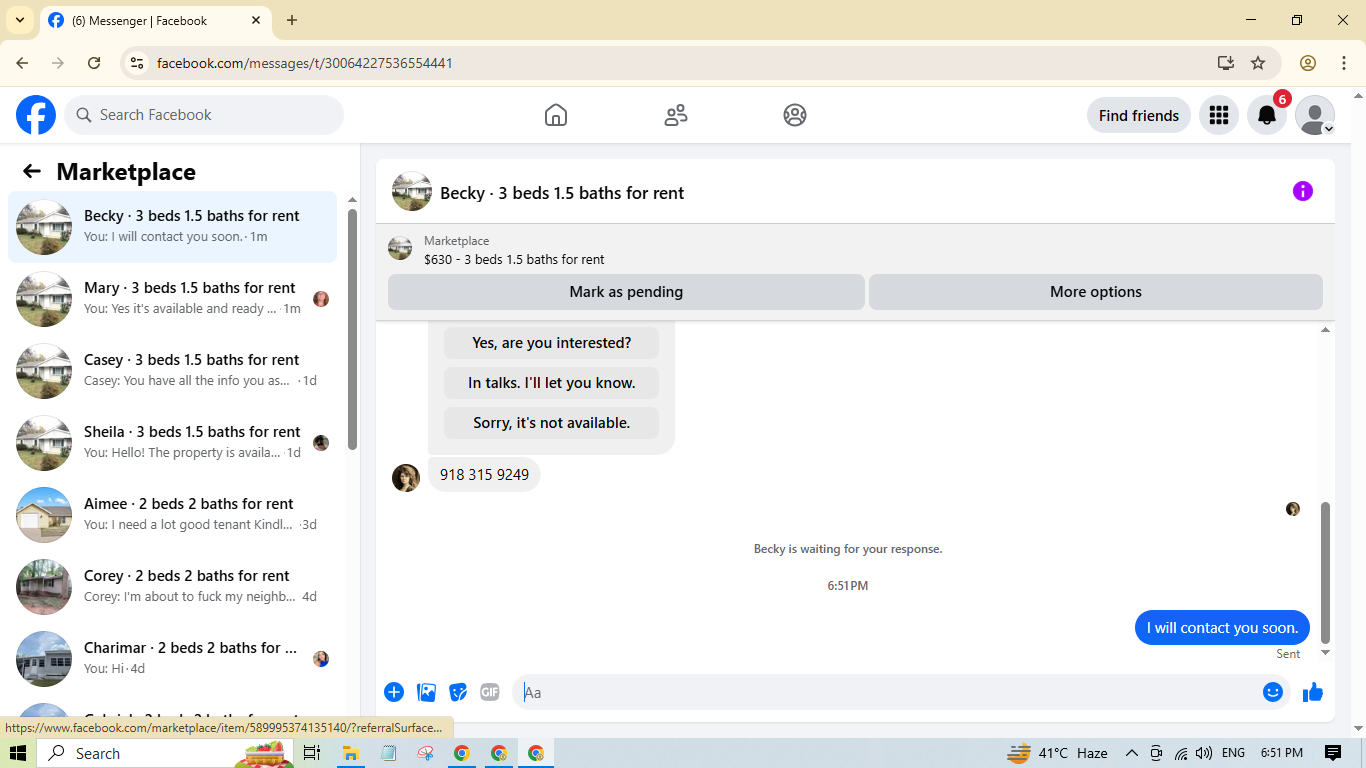Screen dimensions: 1366x768
Task: Attach a photo using the image icon
Action: [427, 692]
